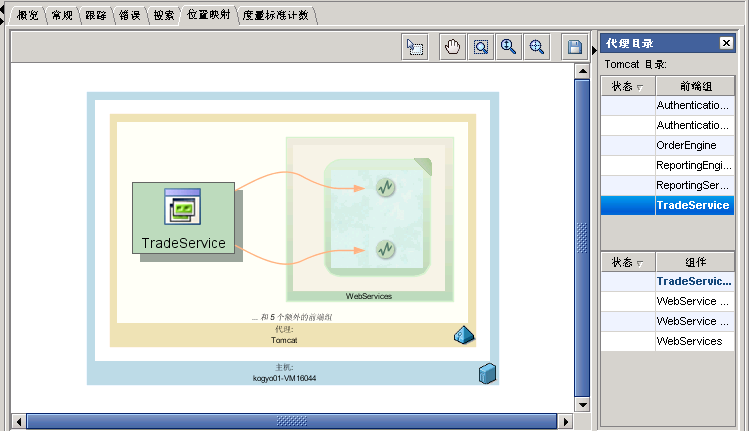
Task: Click the TradeService label on the map node
Action: (183, 243)
